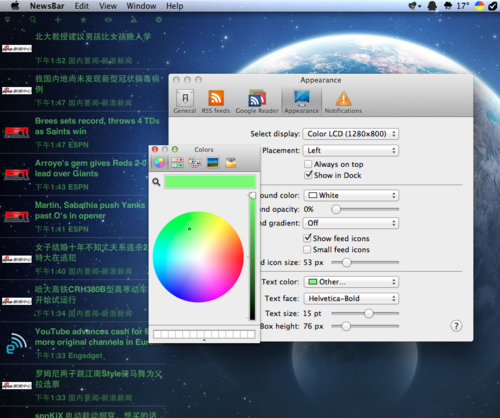The width and height of the screenshot is (500, 418).
Task: Open the General preferences pane
Action: pos(185,102)
